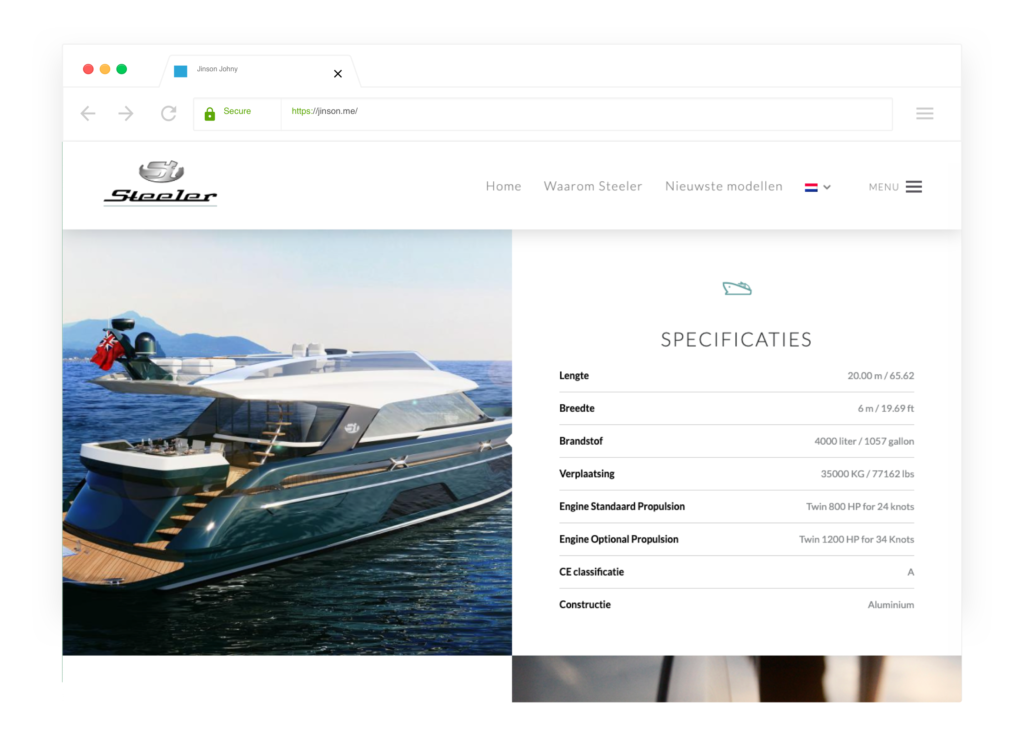
Task: Open the browser hamburger menu icon
Action: (924, 114)
